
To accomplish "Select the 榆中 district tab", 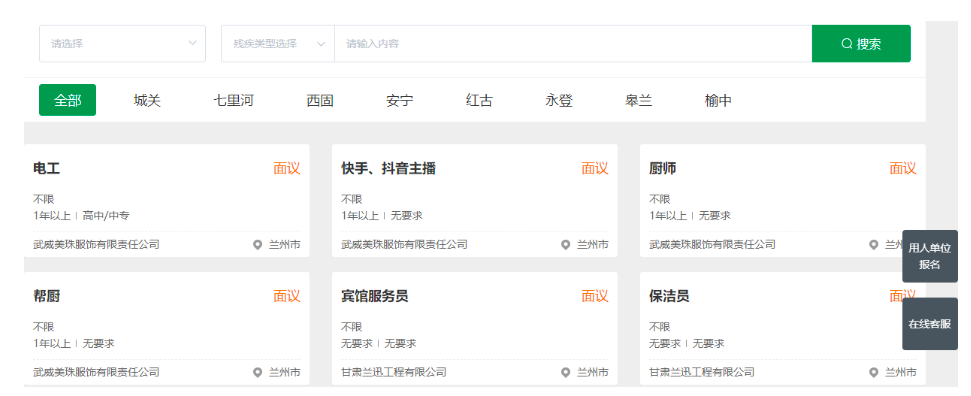I will click(x=718, y=100).
